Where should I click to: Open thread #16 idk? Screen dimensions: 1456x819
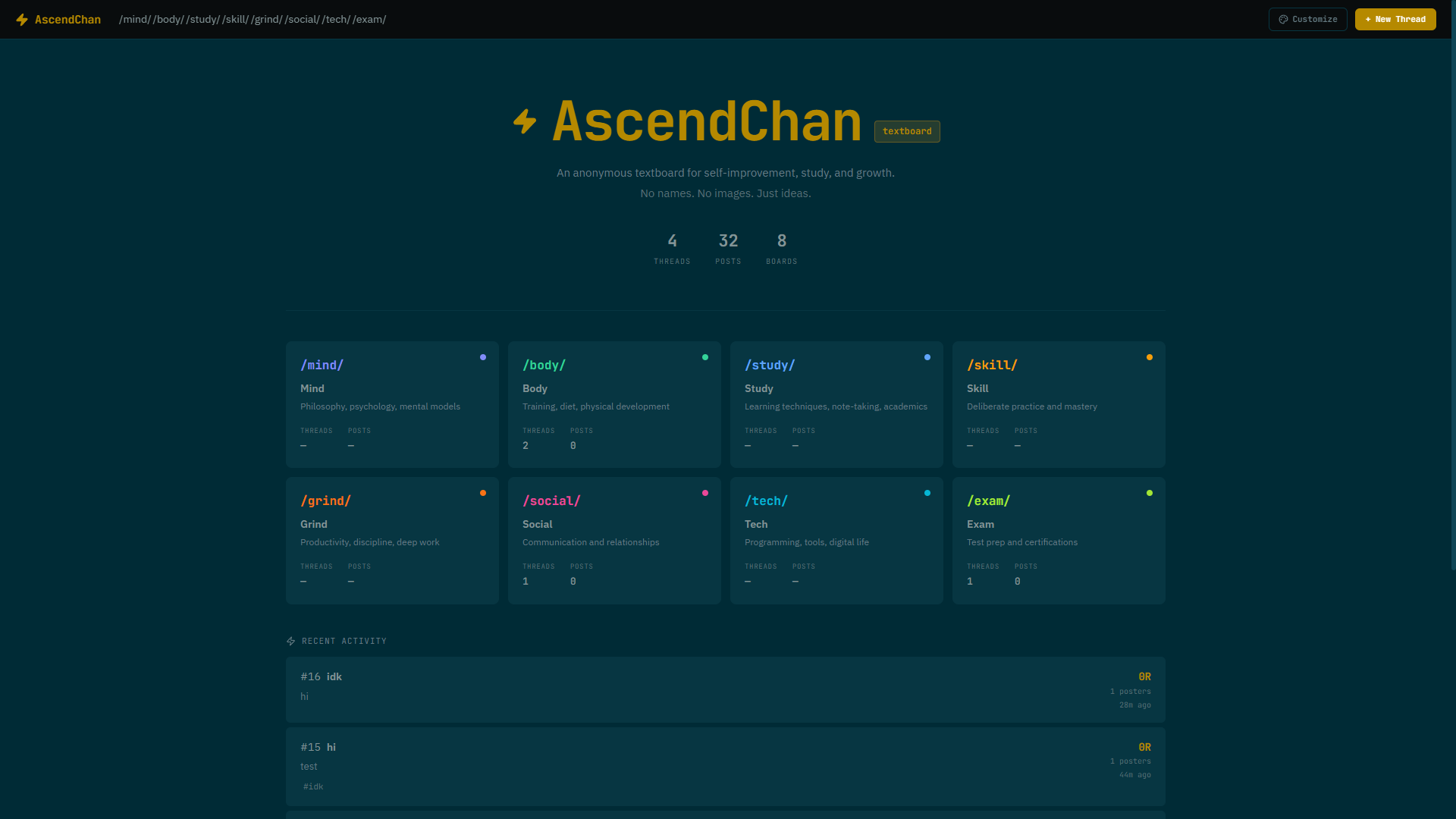334,676
